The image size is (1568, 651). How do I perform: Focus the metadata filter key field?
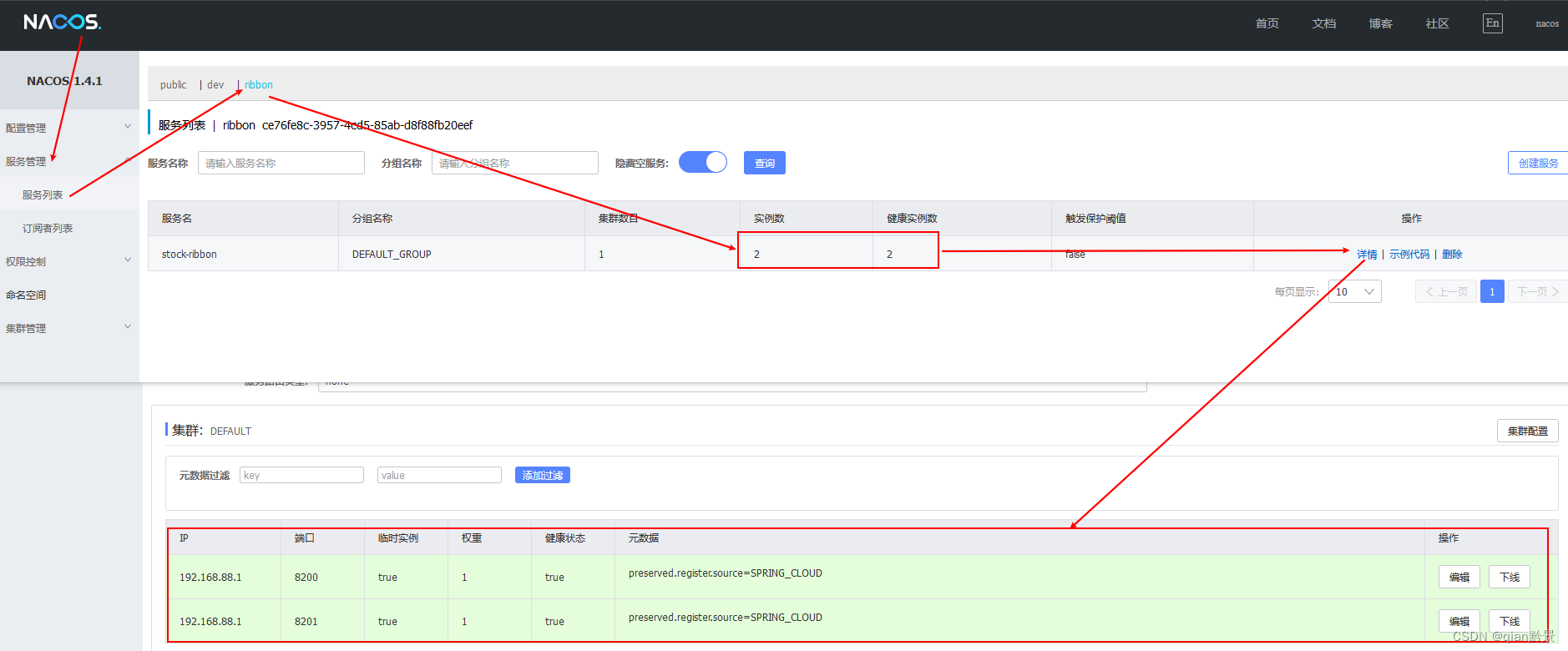point(301,475)
